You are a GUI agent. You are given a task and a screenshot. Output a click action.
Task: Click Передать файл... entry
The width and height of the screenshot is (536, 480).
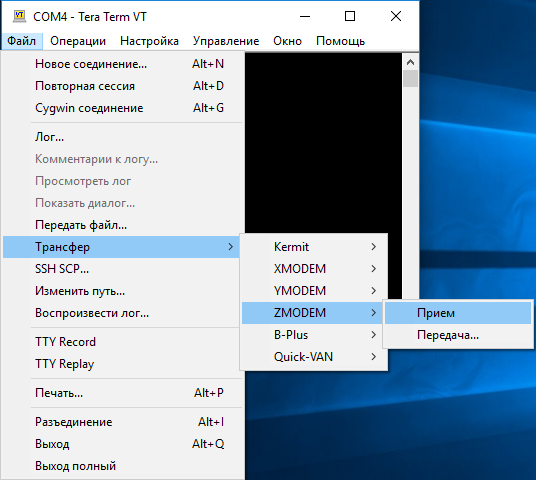123,225
